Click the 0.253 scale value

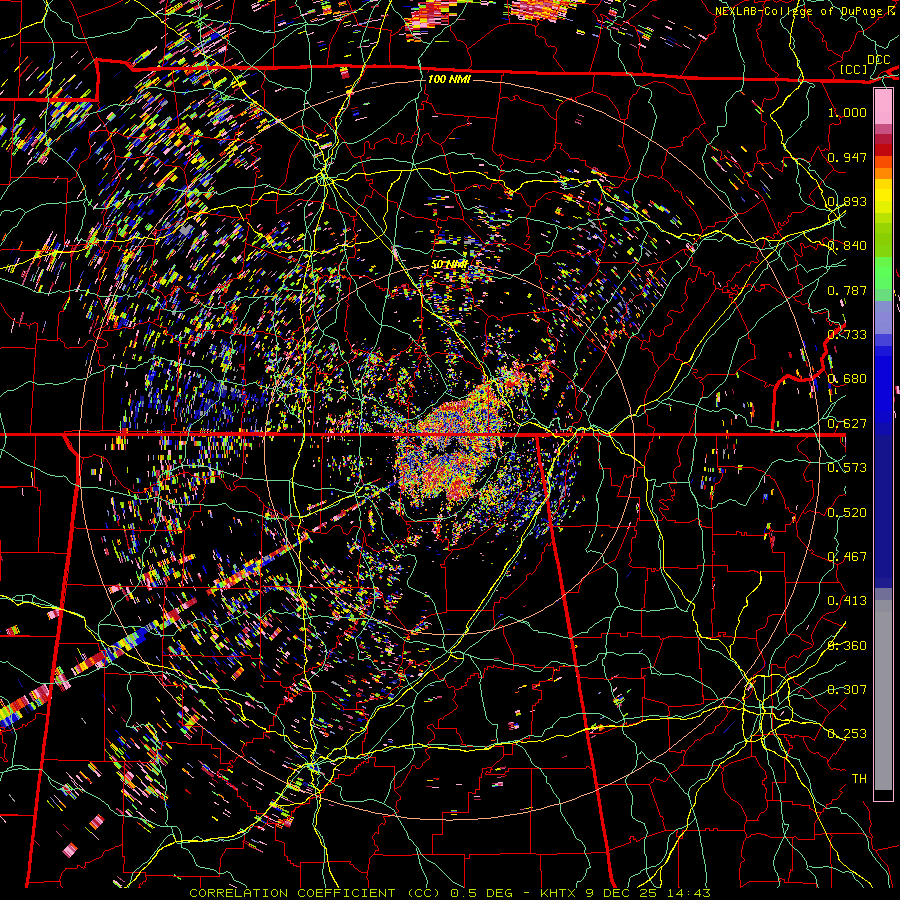pyautogui.click(x=847, y=734)
